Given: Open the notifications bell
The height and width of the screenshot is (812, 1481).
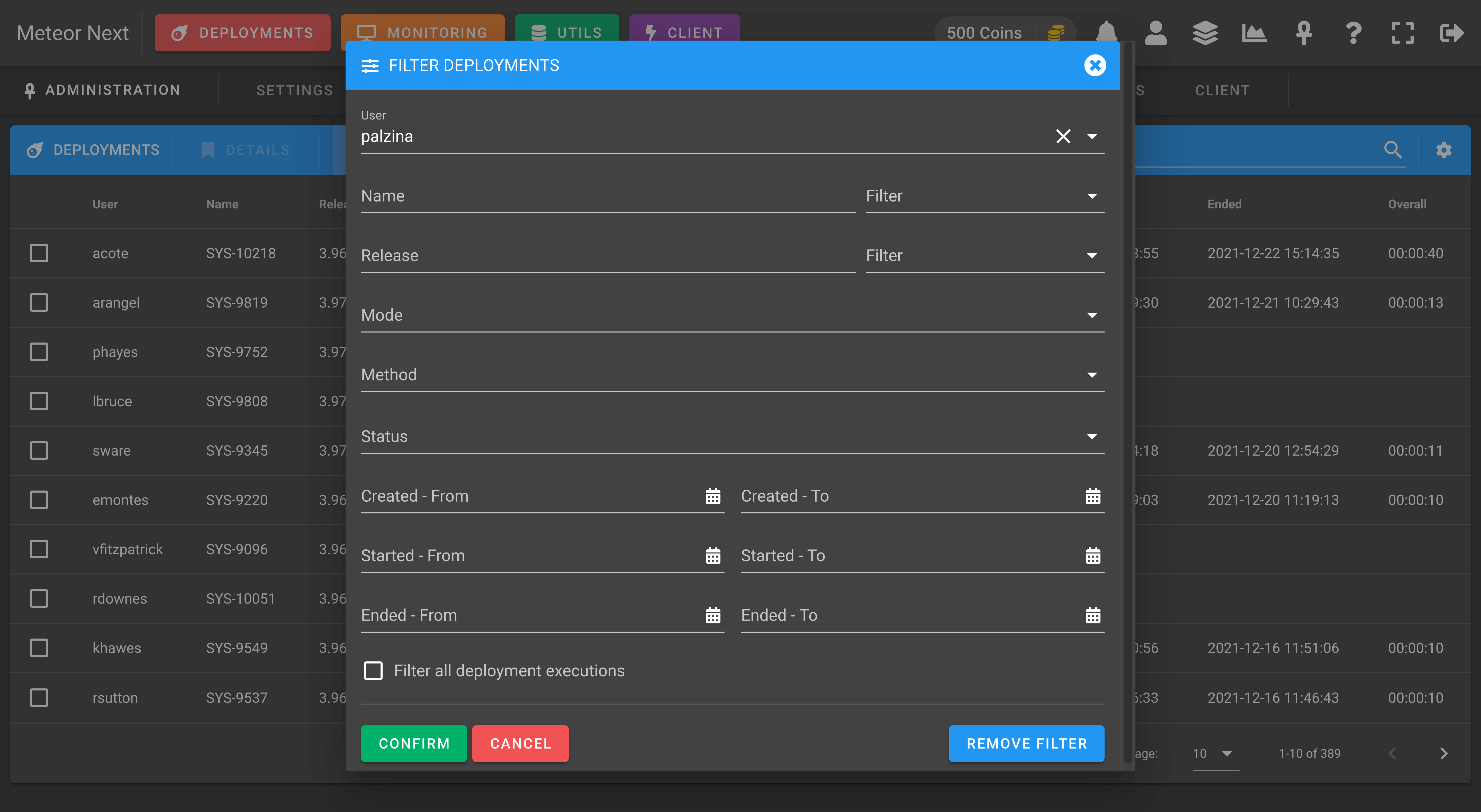Looking at the screenshot, I should click(x=1106, y=33).
